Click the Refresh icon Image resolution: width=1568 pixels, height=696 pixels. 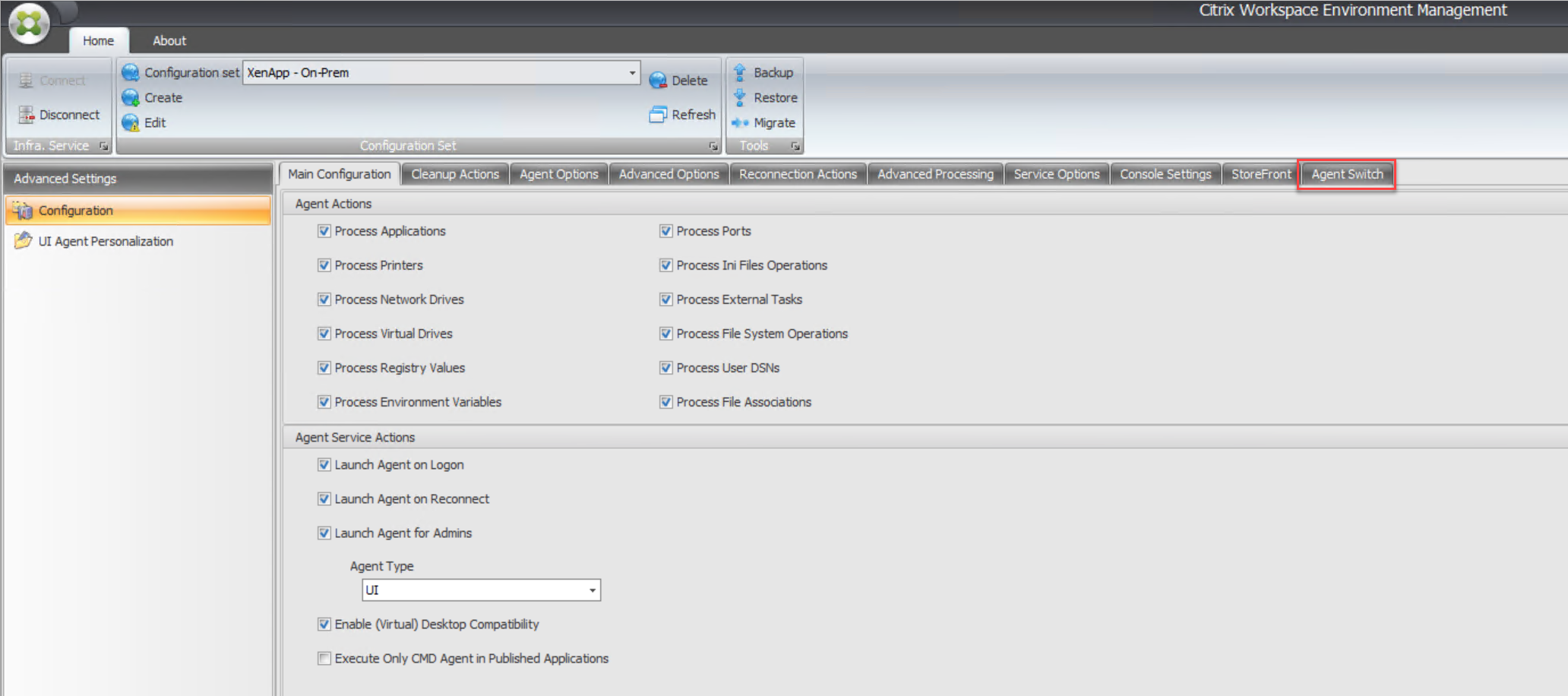pyautogui.click(x=658, y=115)
